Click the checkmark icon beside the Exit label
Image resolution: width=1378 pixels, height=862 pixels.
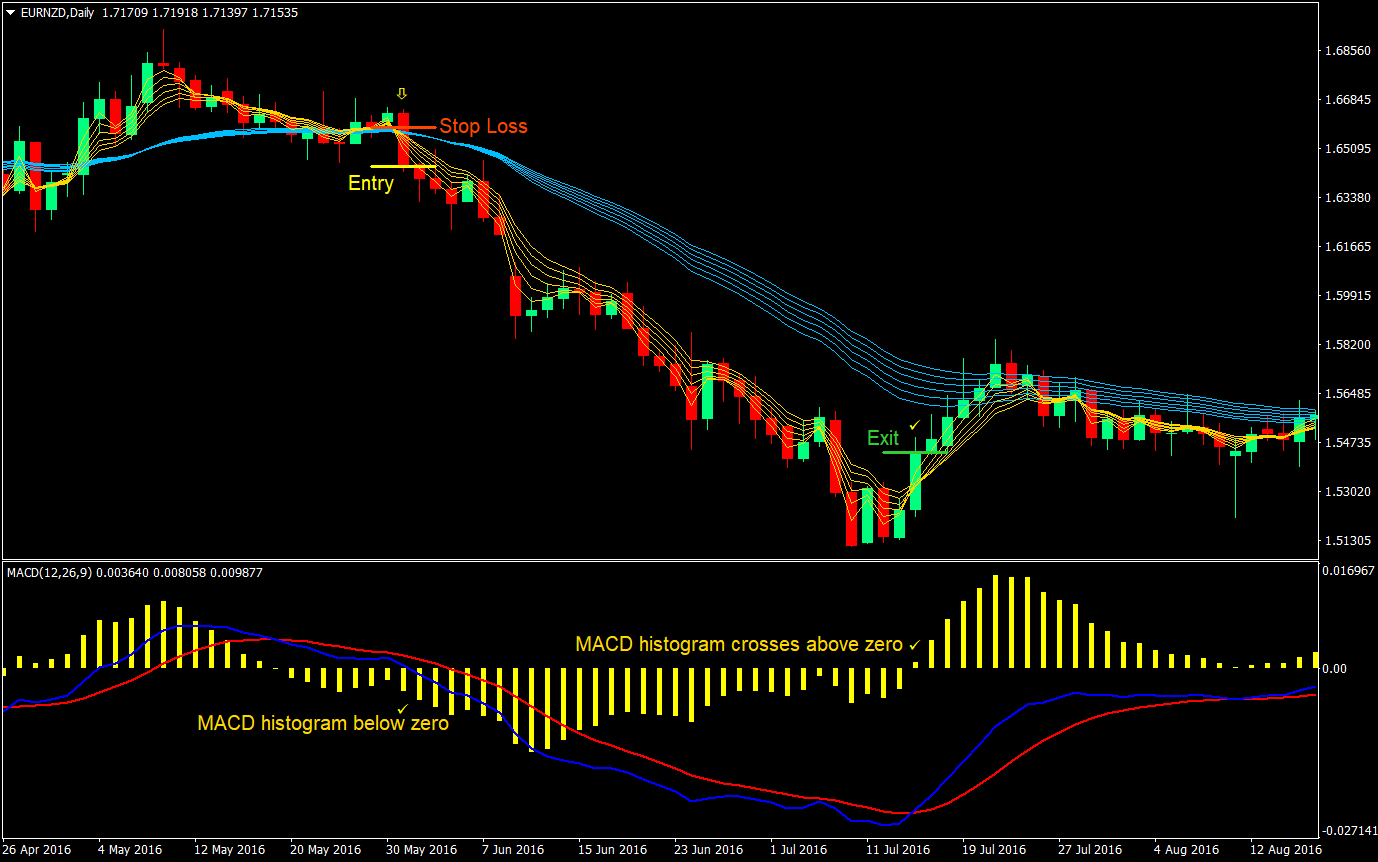(x=914, y=425)
